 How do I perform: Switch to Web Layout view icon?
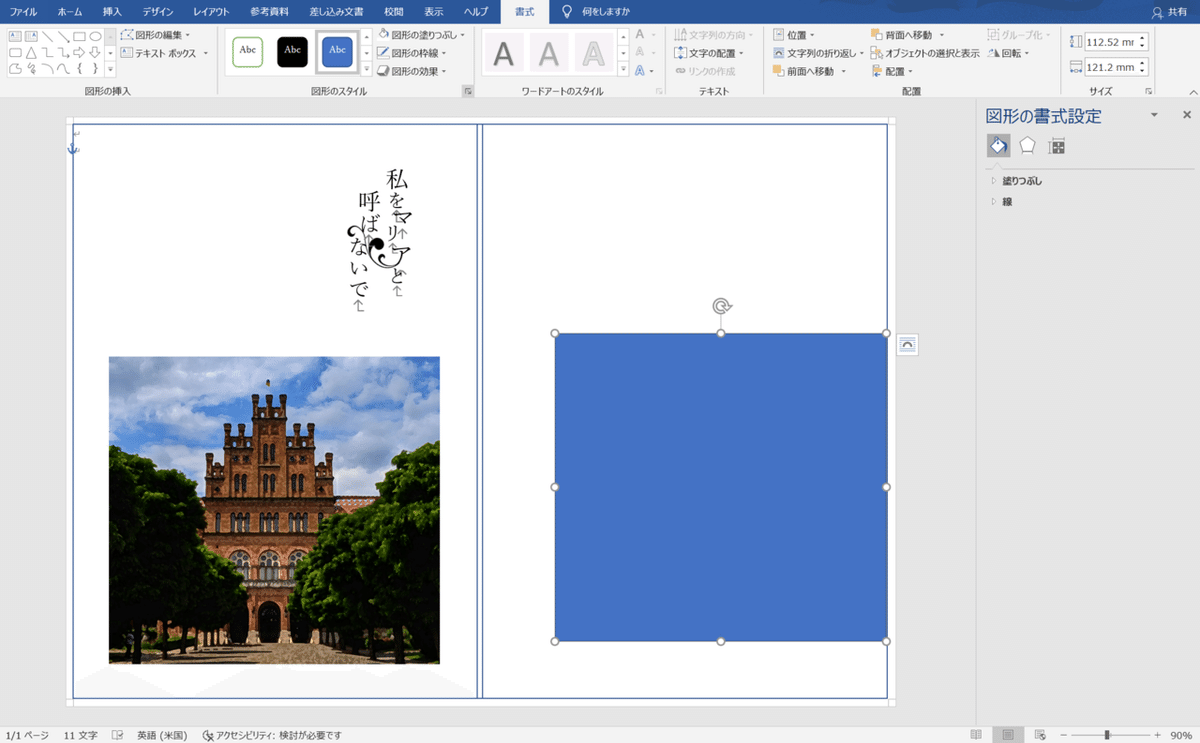[x=1040, y=735]
